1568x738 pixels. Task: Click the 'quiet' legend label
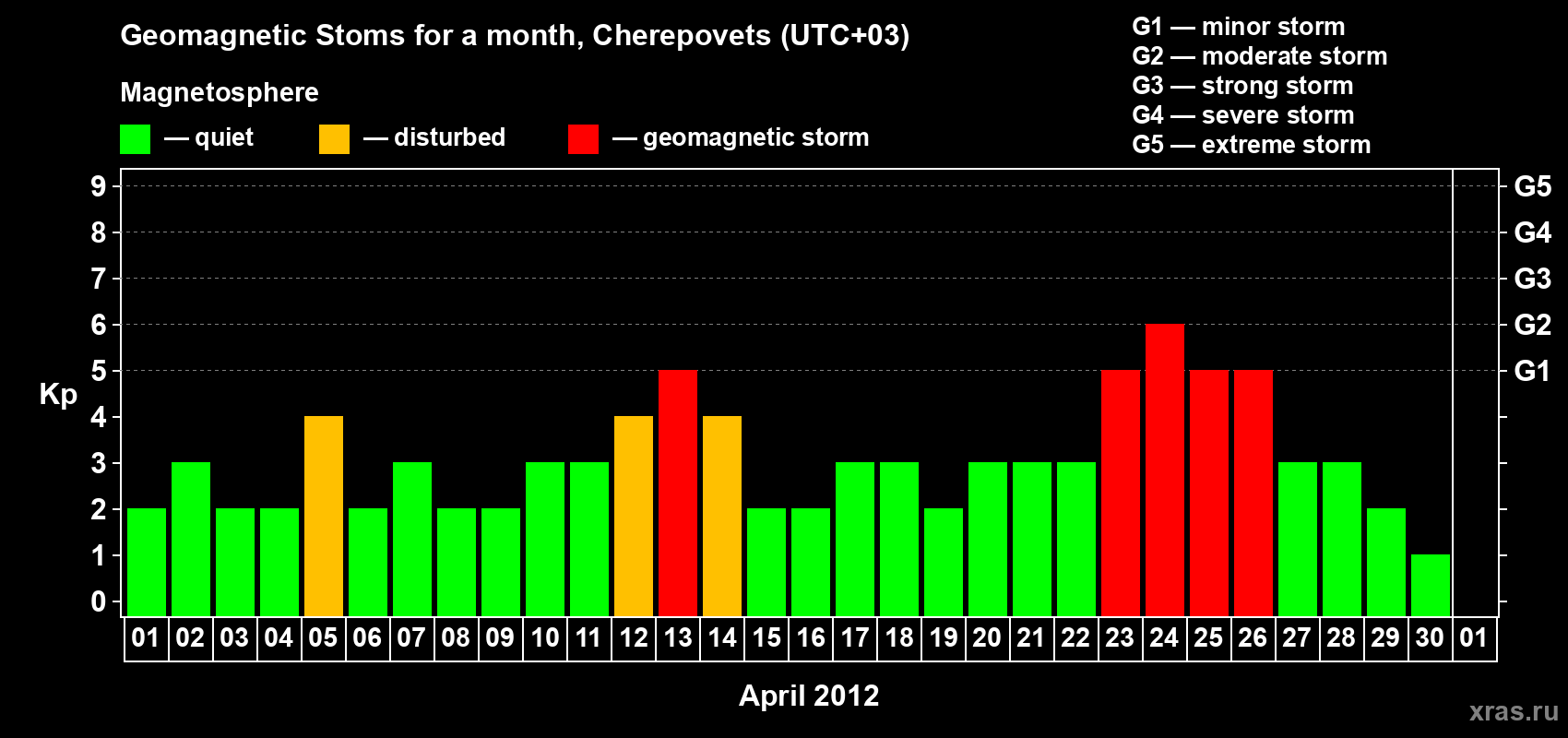[224, 138]
